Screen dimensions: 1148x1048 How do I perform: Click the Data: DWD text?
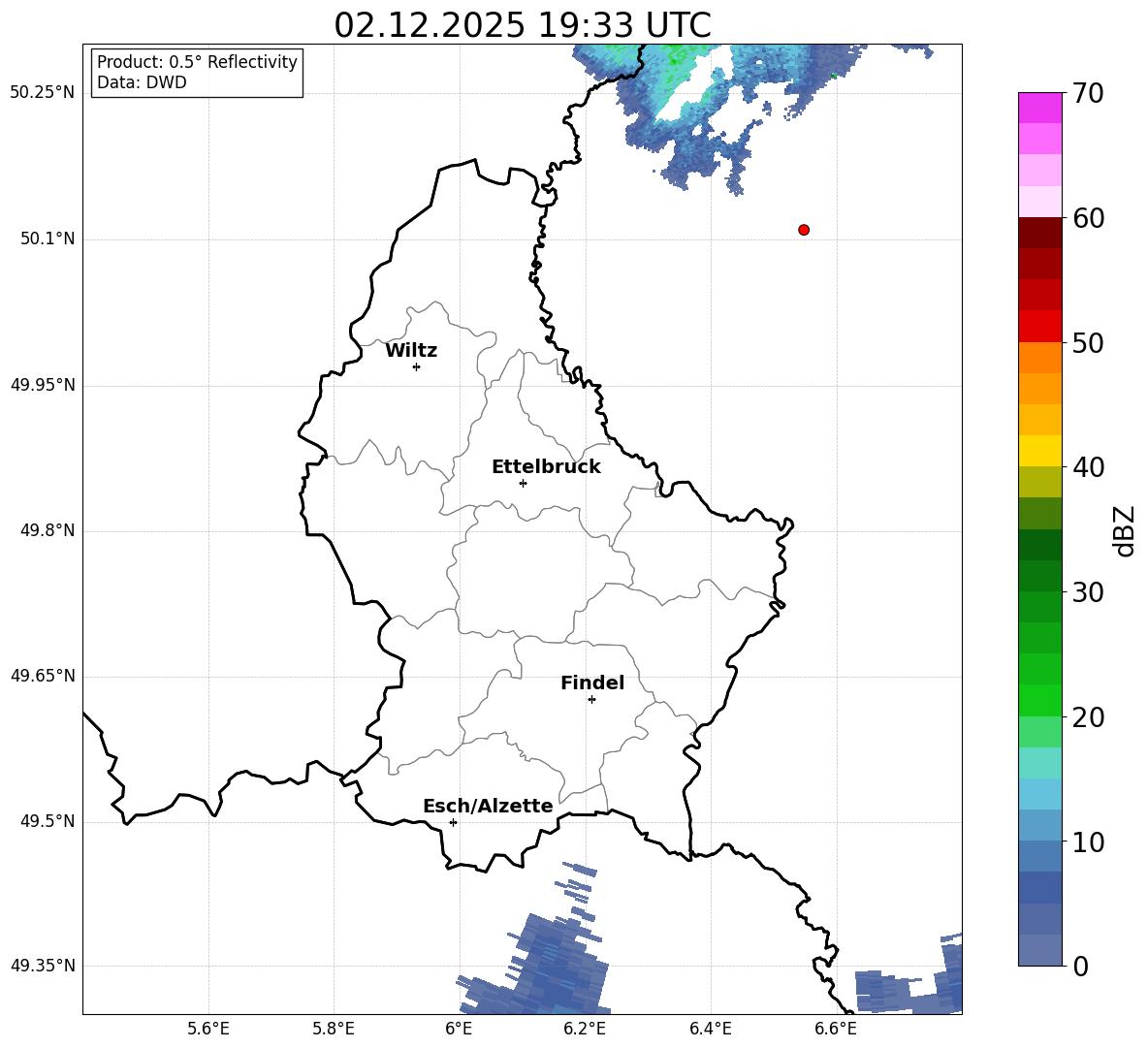142,82
